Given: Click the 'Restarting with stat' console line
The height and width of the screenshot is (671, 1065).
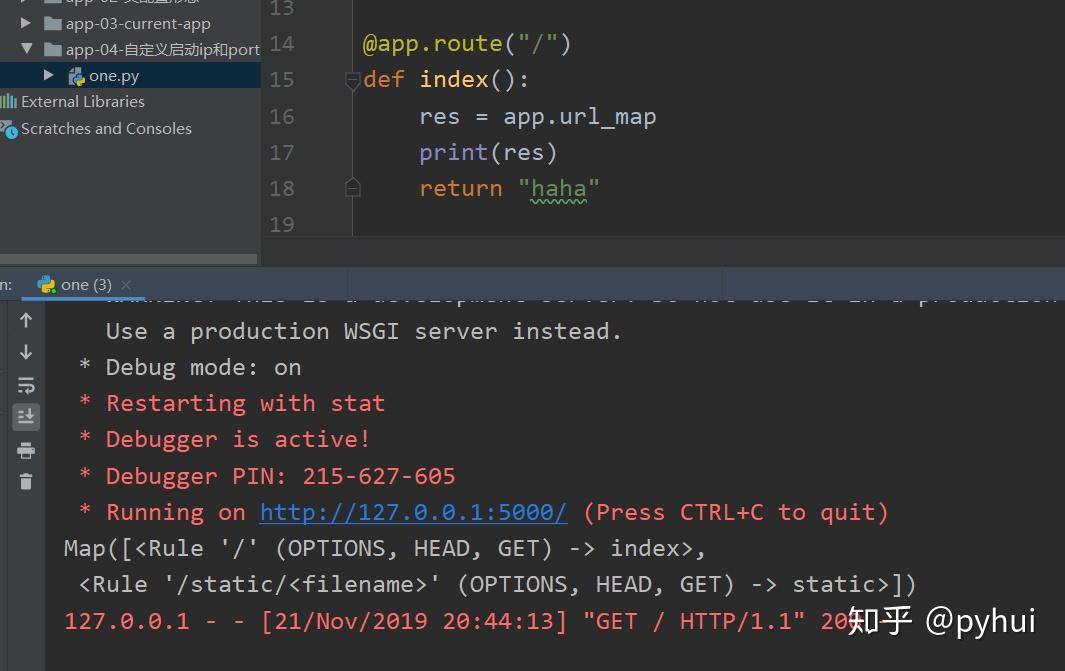Looking at the screenshot, I should (x=245, y=403).
